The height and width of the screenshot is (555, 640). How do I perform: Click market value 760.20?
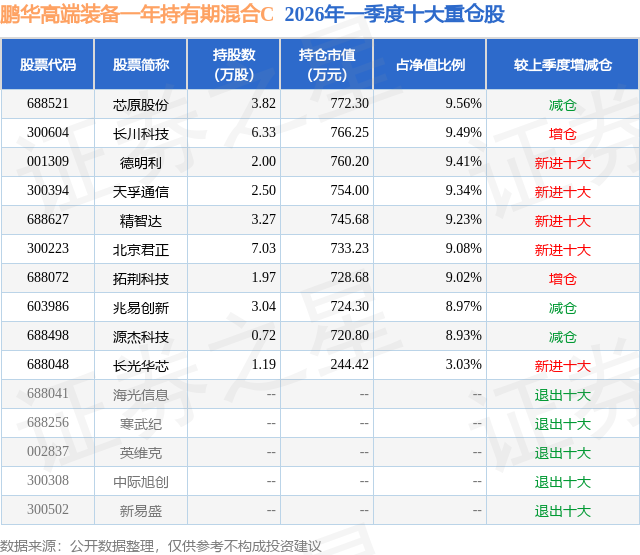[349, 162]
